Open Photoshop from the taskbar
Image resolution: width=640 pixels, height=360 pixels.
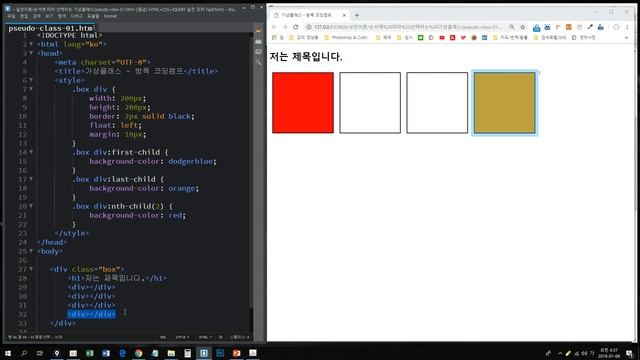click(x=220, y=353)
